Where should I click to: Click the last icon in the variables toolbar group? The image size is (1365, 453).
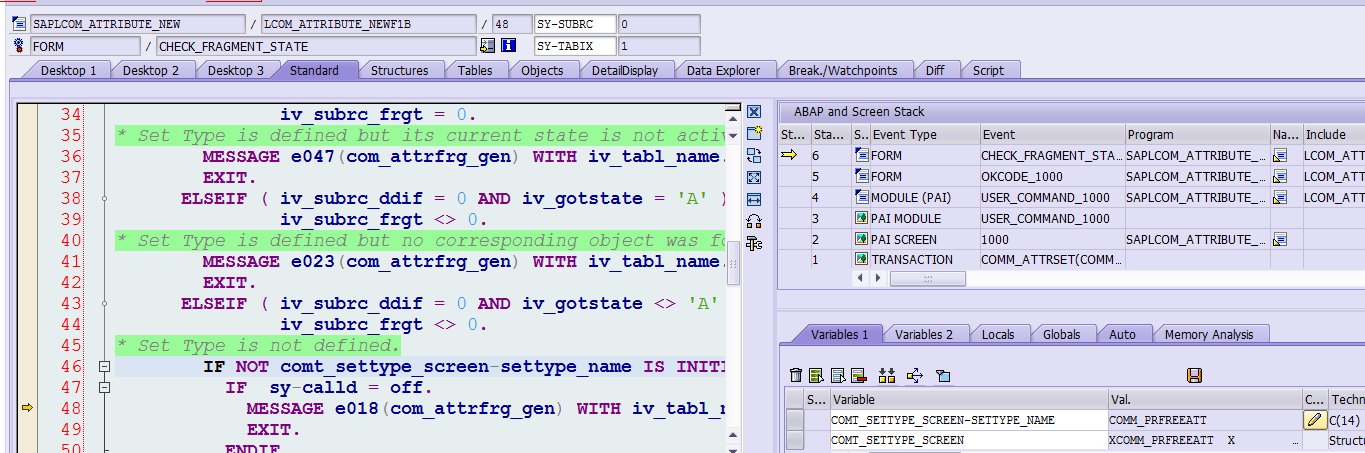click(x=942, y=375)
